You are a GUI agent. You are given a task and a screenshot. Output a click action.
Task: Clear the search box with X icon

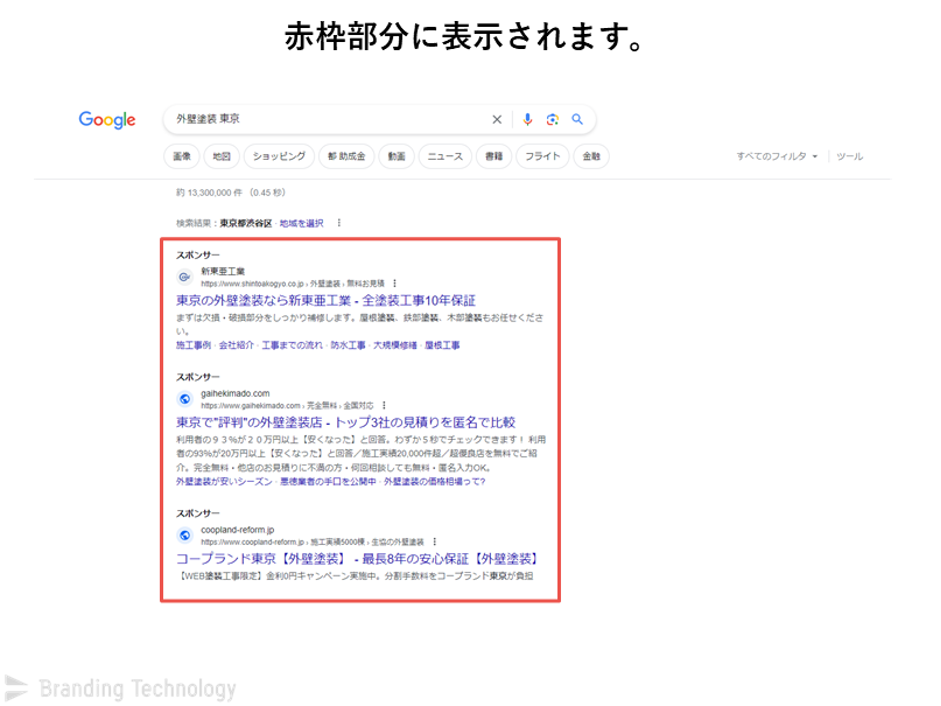coord(497,119)
